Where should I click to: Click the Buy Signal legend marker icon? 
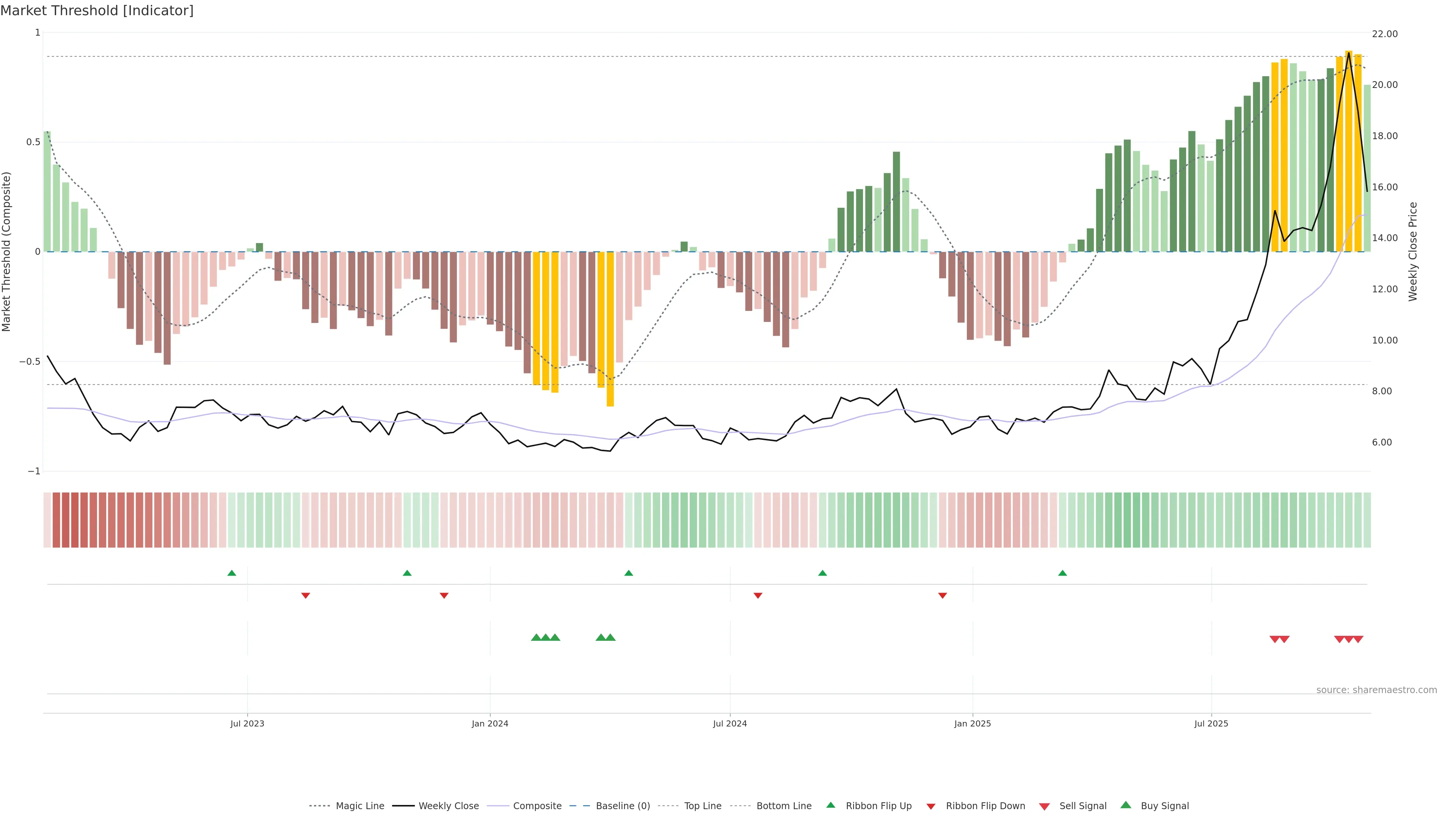[x=1126, y=805]
